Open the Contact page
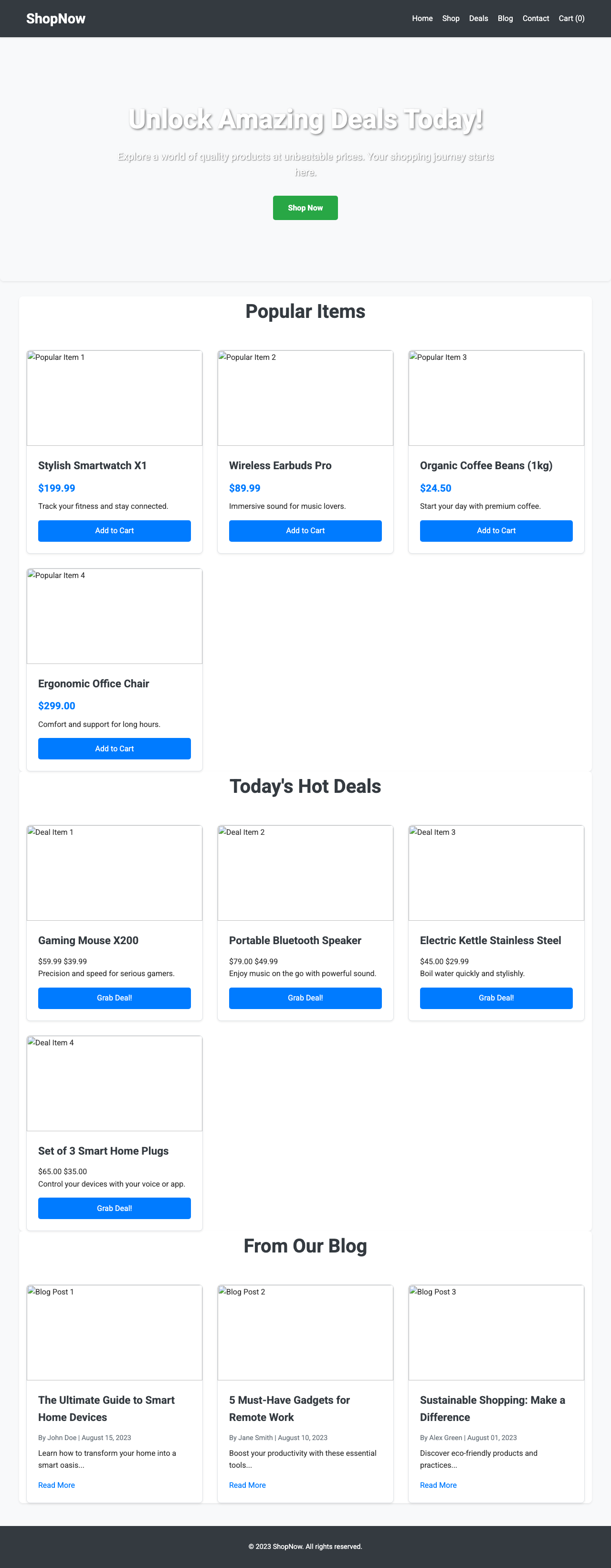Screen dimensions: 611x1568 [x=536, y=18]
